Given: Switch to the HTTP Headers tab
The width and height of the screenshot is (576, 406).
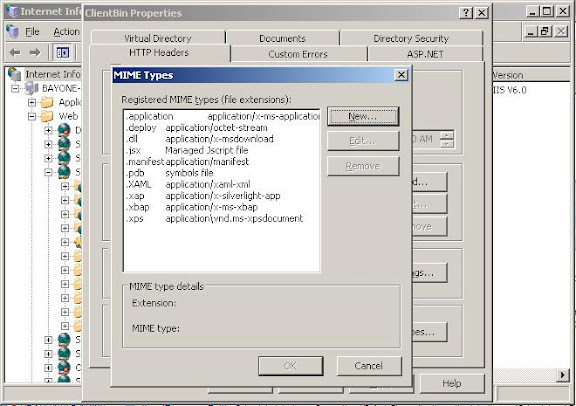Looking at the screenshot, I should (159, 53).
